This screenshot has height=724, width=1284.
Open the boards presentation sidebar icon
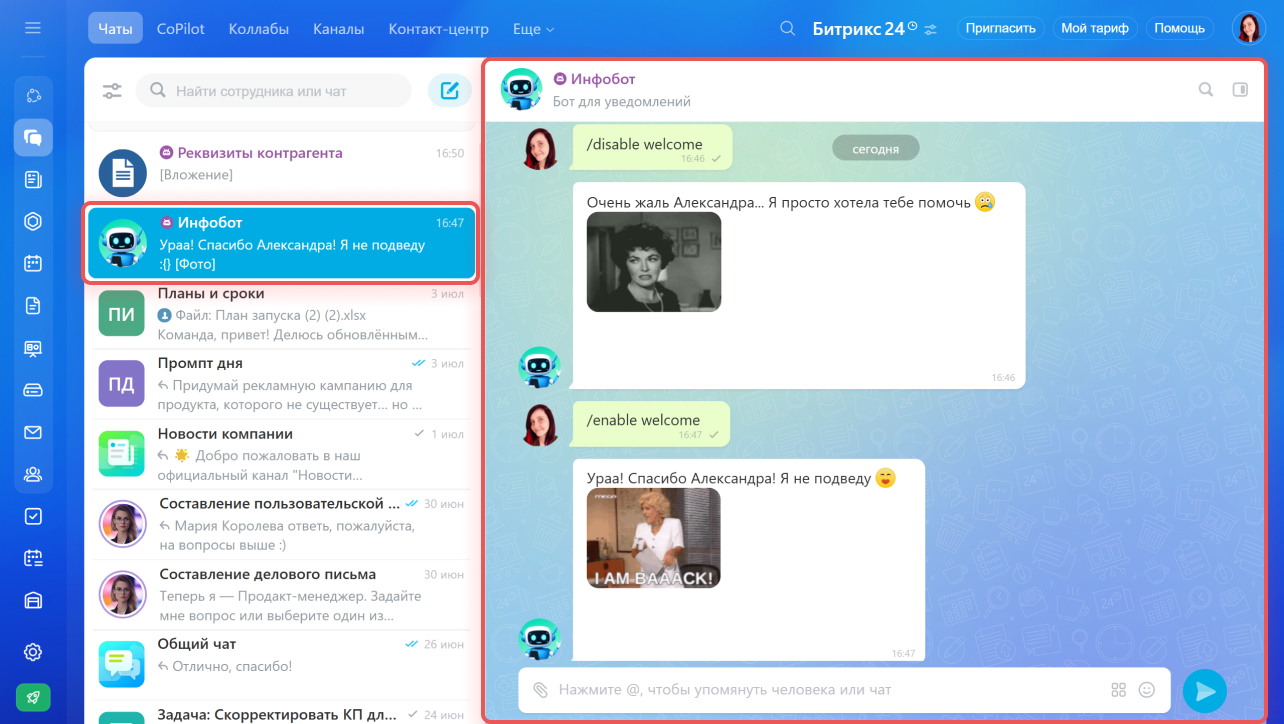coord(33,348)
